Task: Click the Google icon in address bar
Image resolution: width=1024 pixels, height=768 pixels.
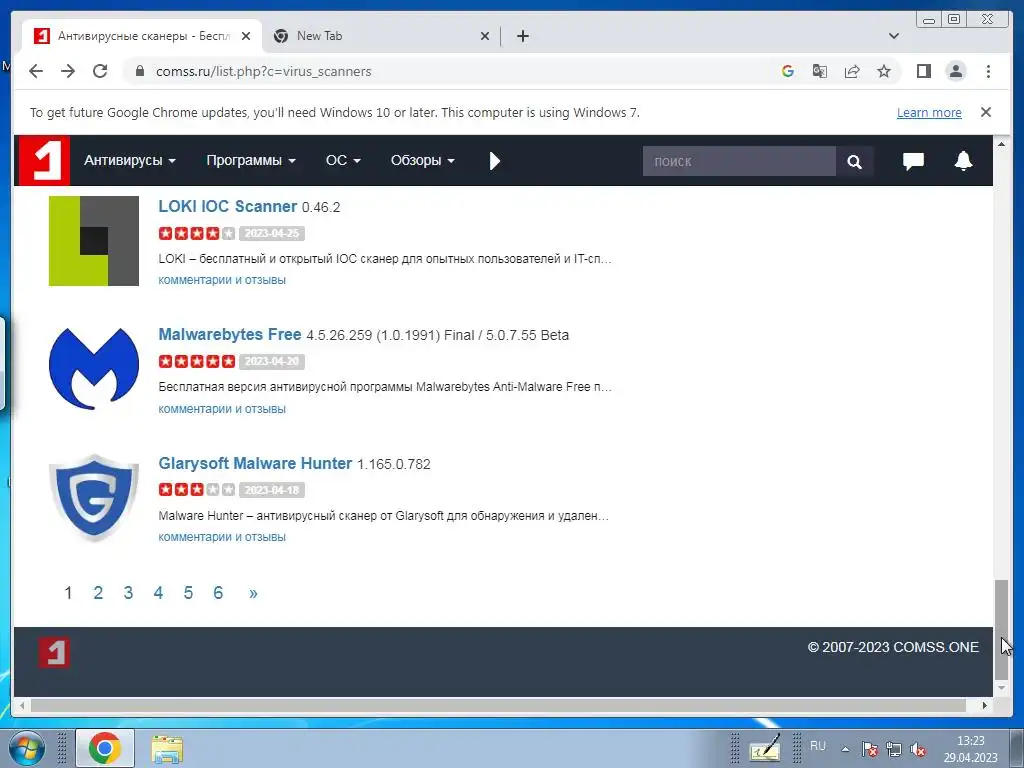Action: point(788,71)
